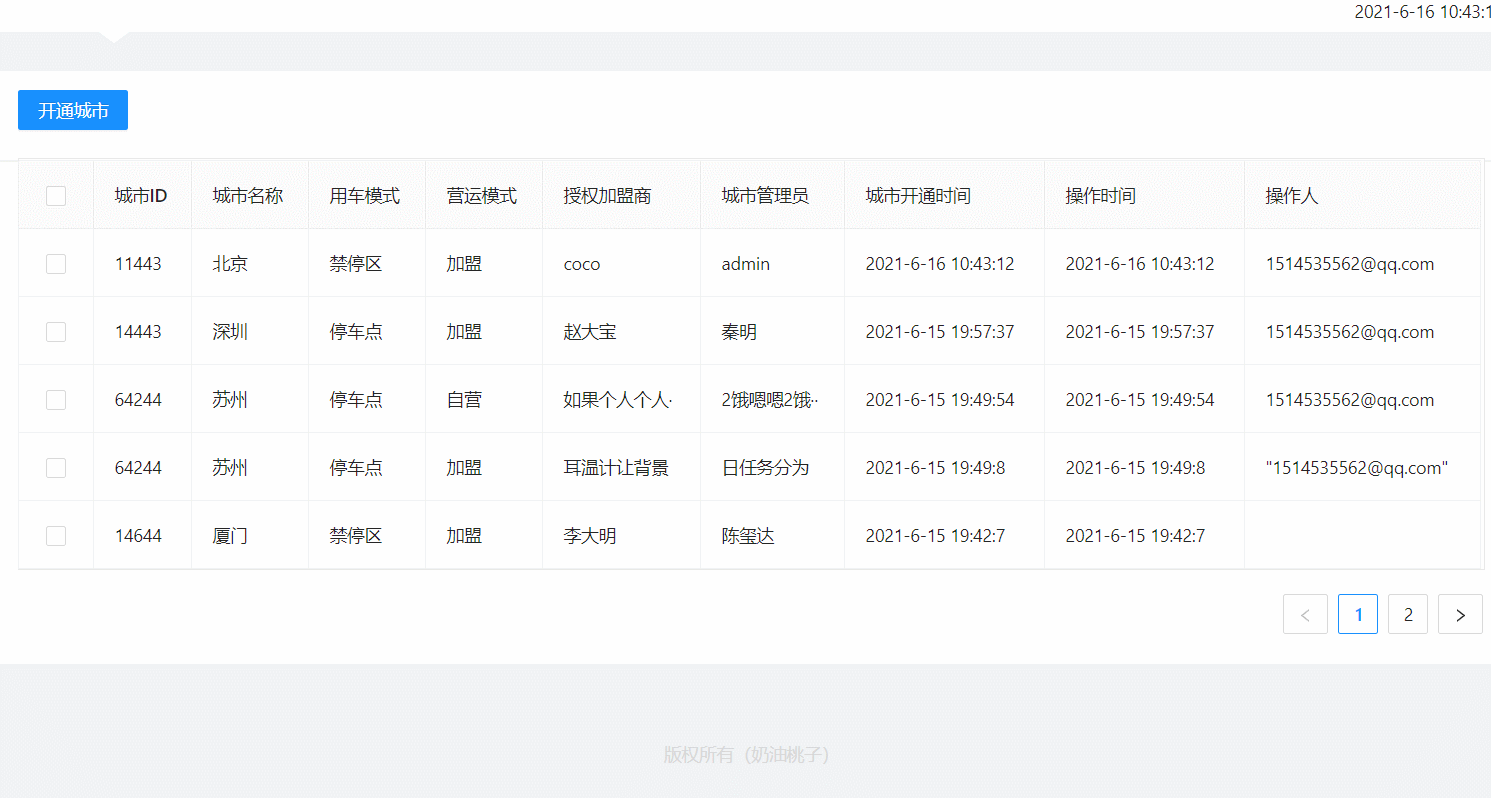Go to page 2 of the table
Image resolution: width=1491 pixels, height=798 pixels.
click(x=1408, y=614)
